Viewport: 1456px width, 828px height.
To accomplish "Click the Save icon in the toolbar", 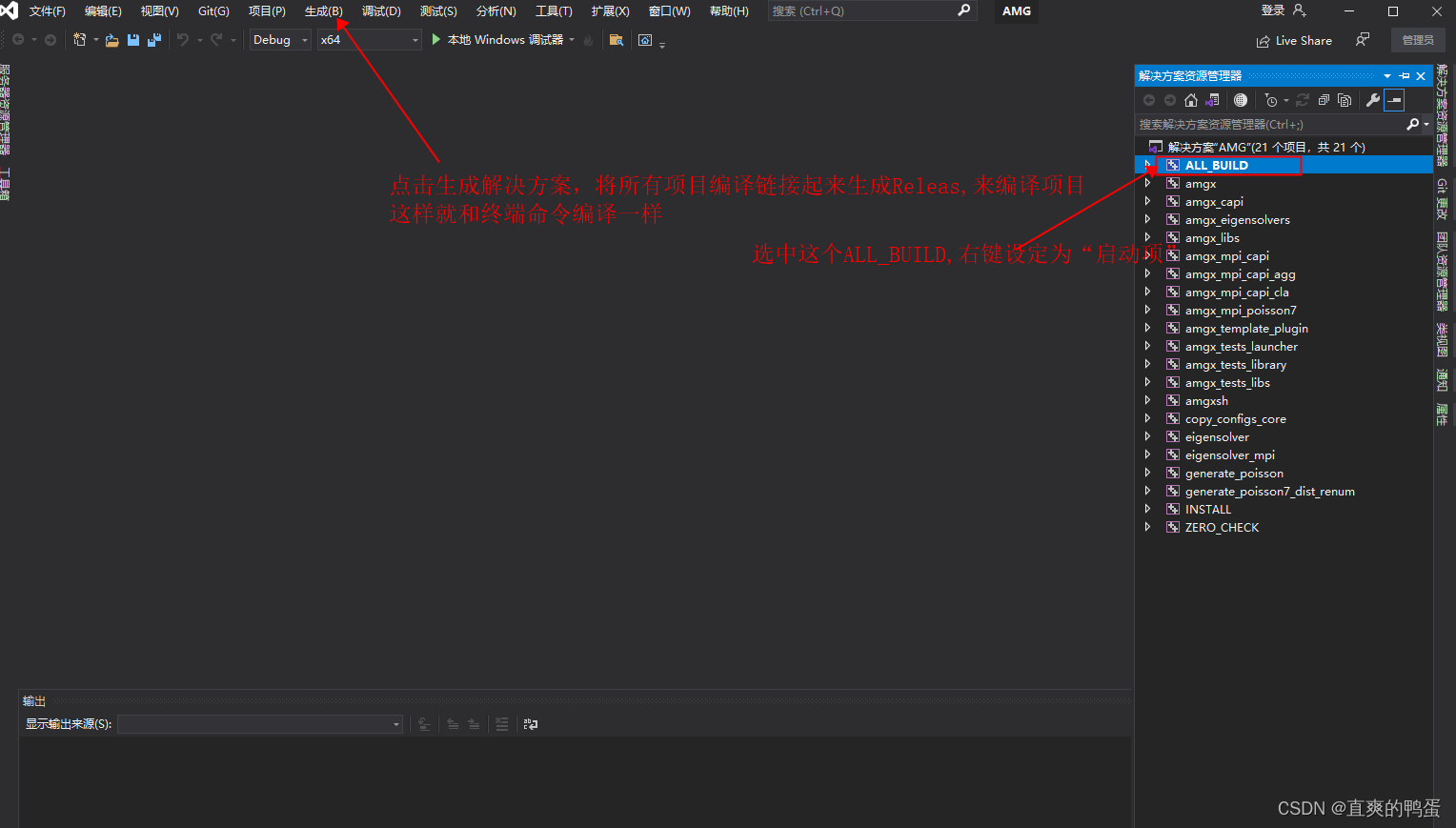I will (132, 40).
